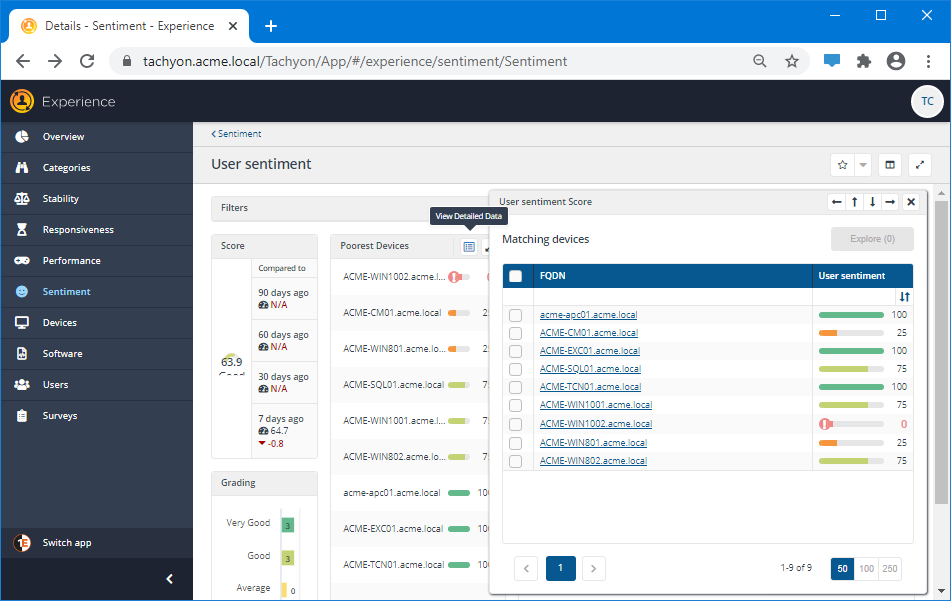Screen dimensions: 951x601
Task: Go to previous page of results
Action: tap(526, 568)
